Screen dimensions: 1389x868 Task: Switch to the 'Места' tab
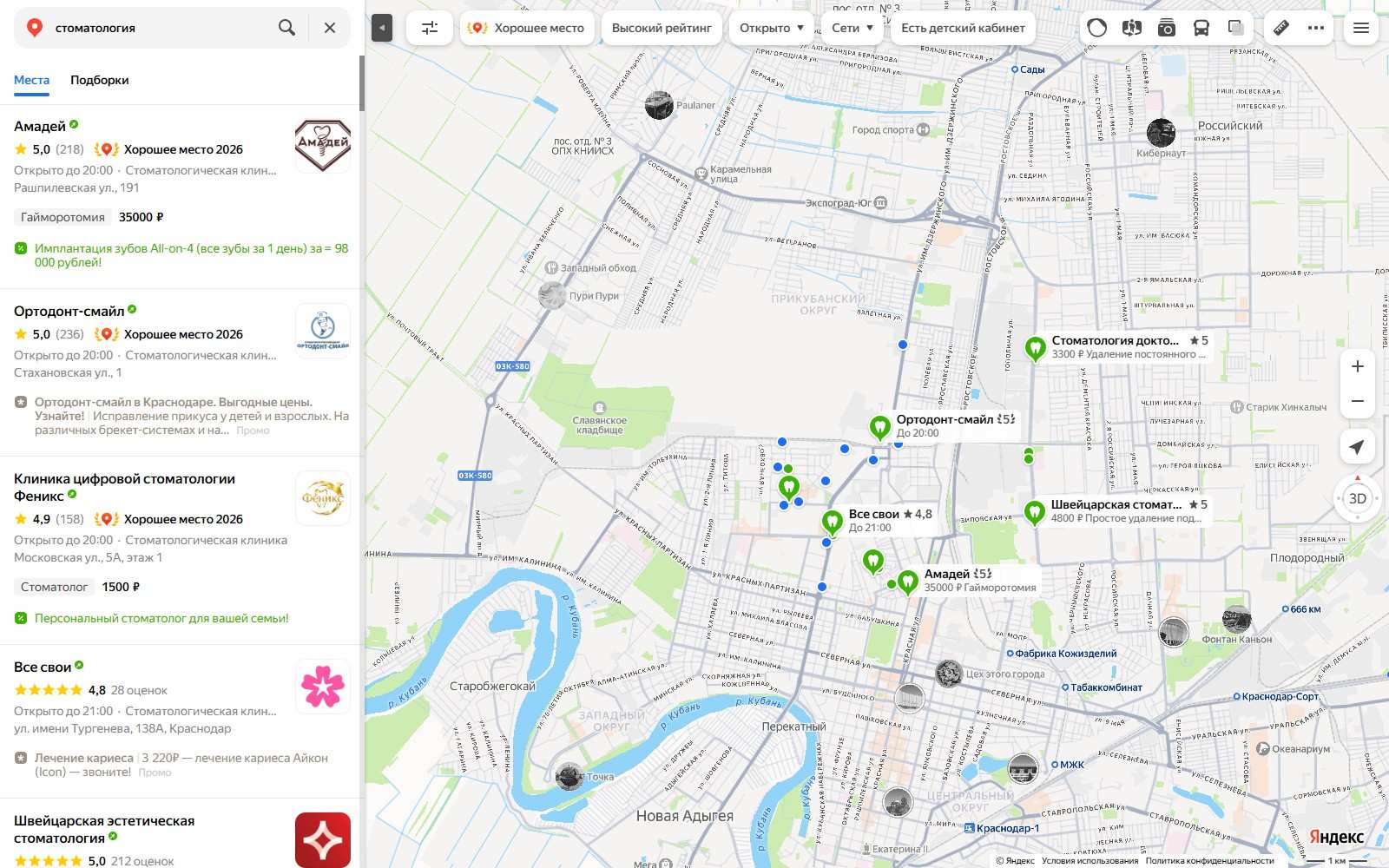[x=31, y=80]
